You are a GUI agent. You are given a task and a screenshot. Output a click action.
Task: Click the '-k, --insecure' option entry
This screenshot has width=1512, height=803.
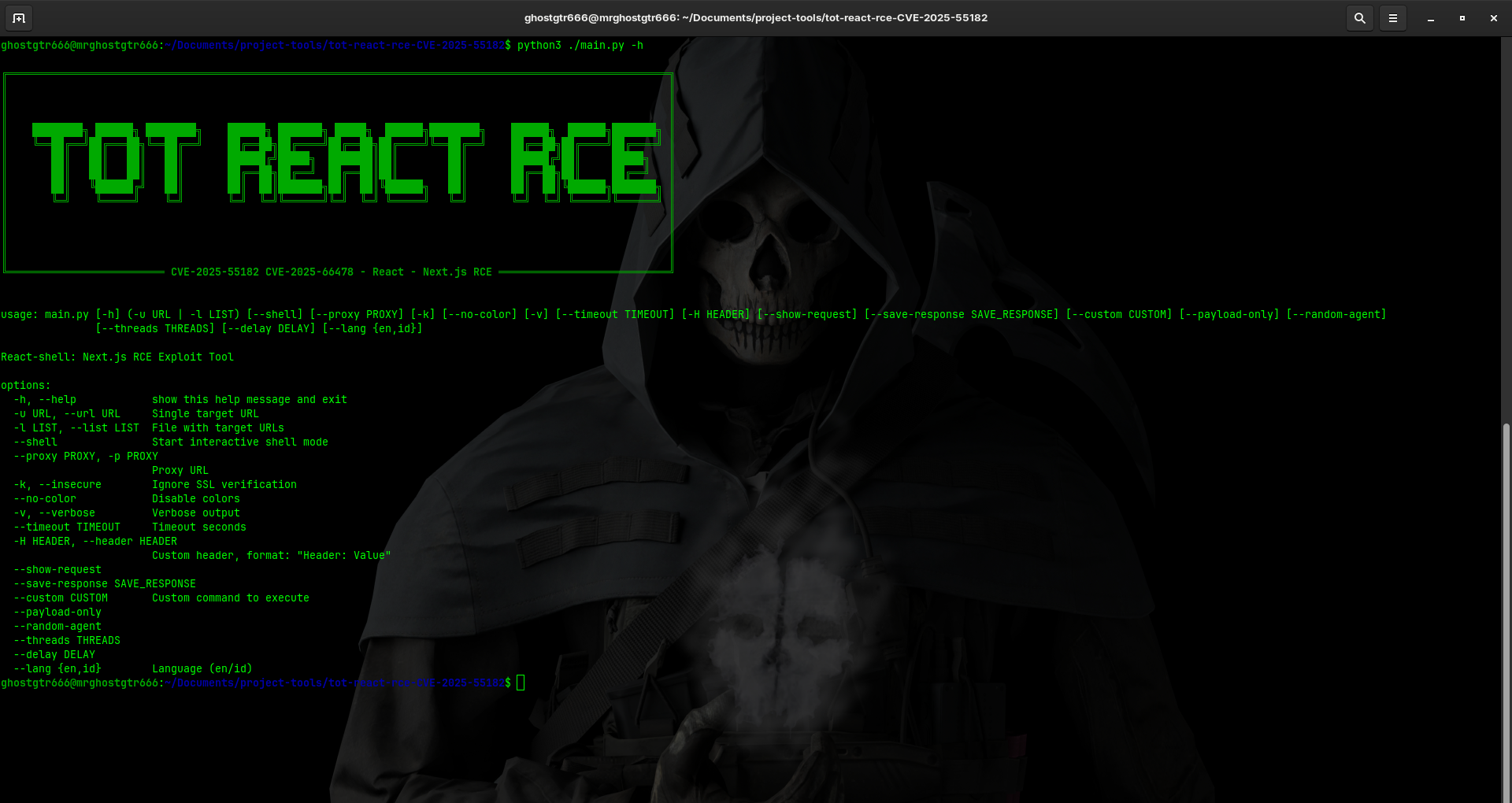click(57, 485)
